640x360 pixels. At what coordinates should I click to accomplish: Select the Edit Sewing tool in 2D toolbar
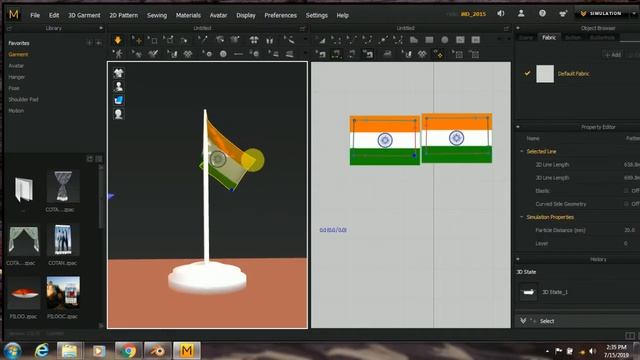tap(321, 54)
